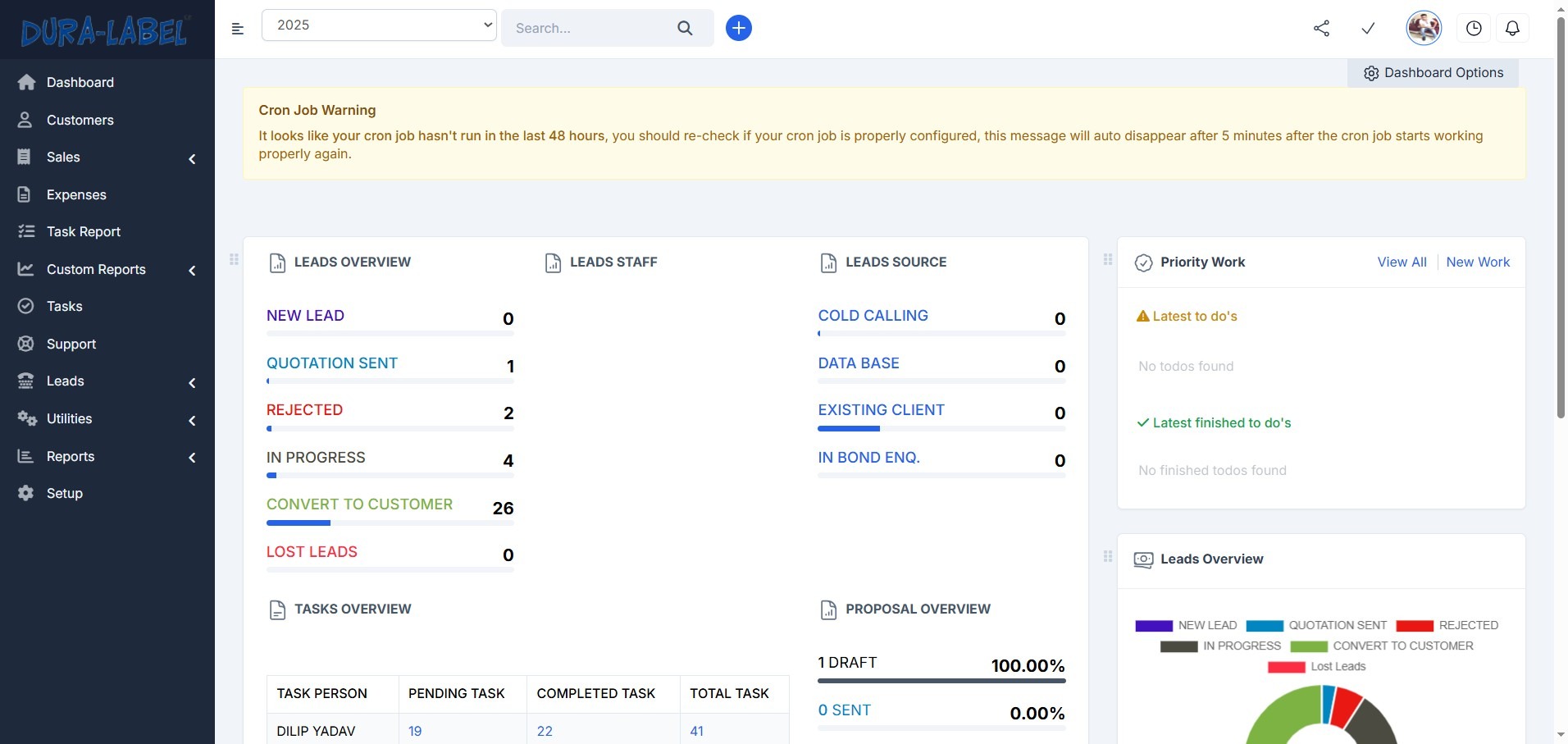Click the search magnifier icon
This screenshot has width=1568, height=744.
[685, 28]
